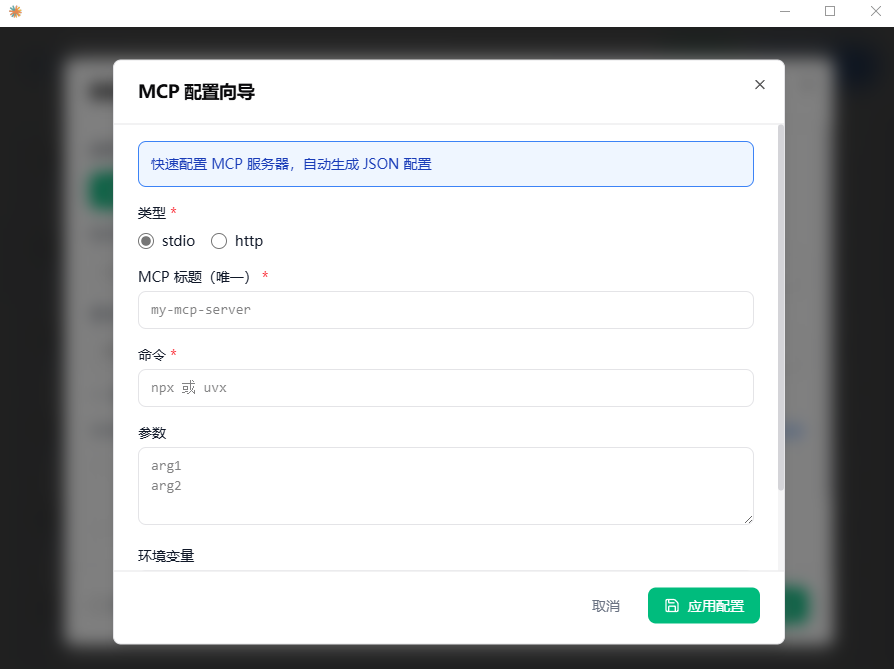The width and height of the screenshot is (894, 669).
Task: Click the 环境变量 section label
Action: 166,556
